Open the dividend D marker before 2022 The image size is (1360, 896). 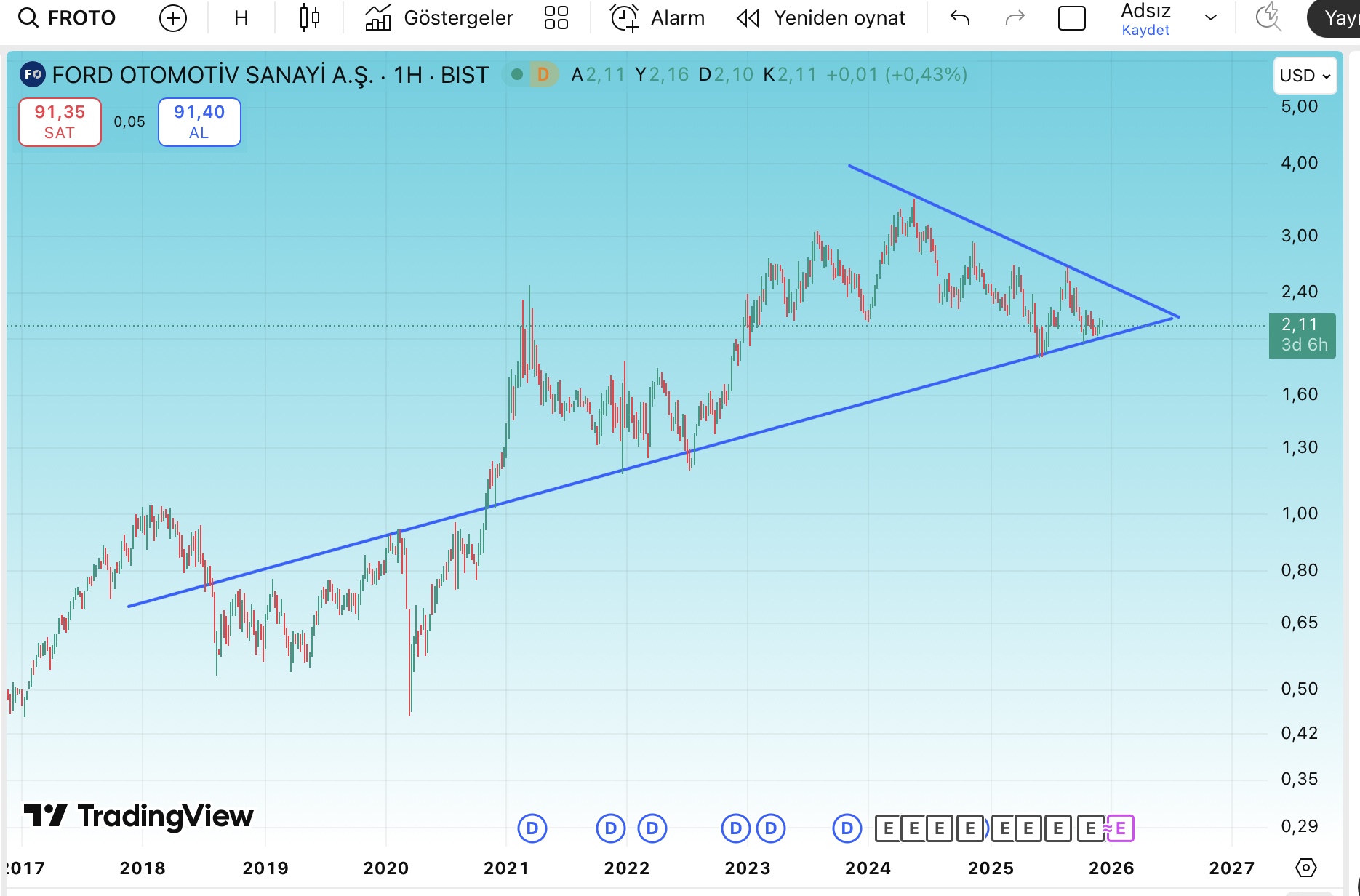[x=611, y=828]
